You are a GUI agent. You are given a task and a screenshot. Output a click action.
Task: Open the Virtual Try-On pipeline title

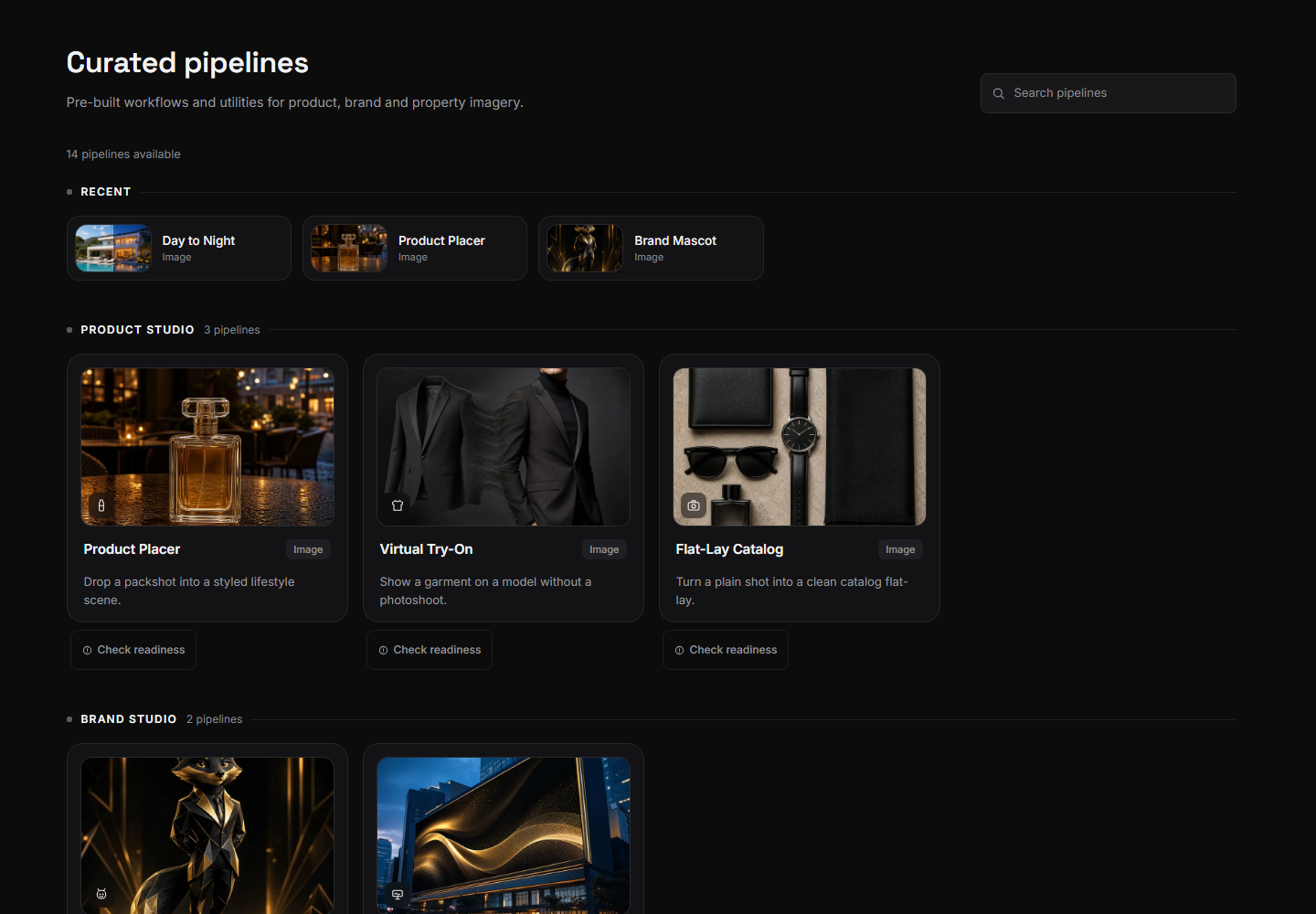click(426, 549)
